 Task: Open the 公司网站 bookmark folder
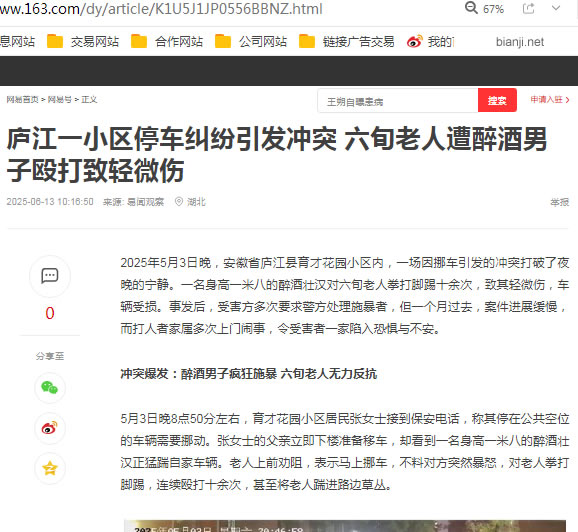tap(251, 42)
